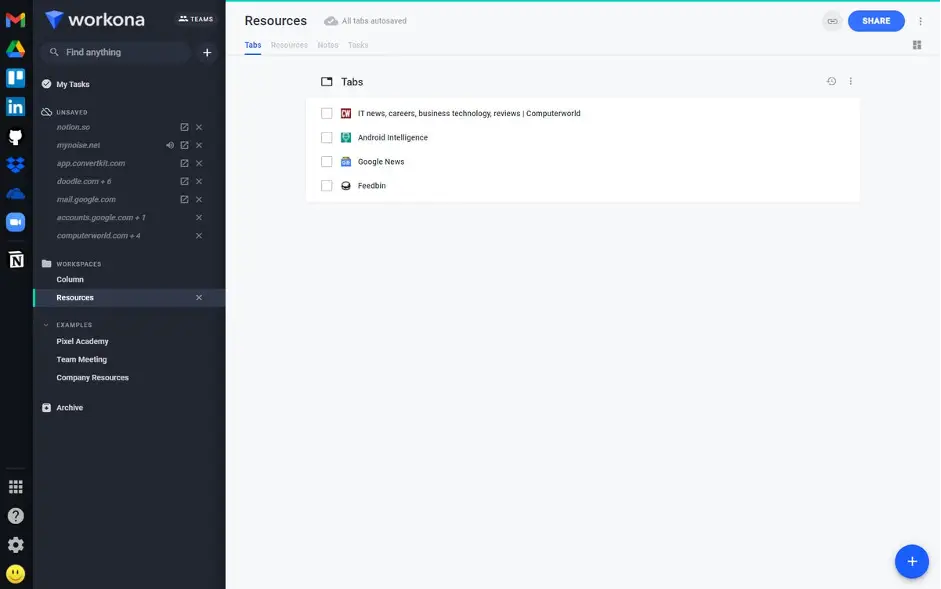Viewport: 941px width, 589px height.
Task: Focus the Find anything search field
Action: [116, 53]
